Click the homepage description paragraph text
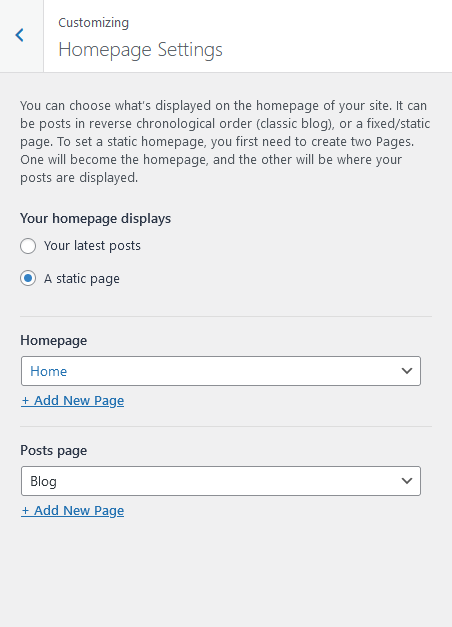 point(225,142)
